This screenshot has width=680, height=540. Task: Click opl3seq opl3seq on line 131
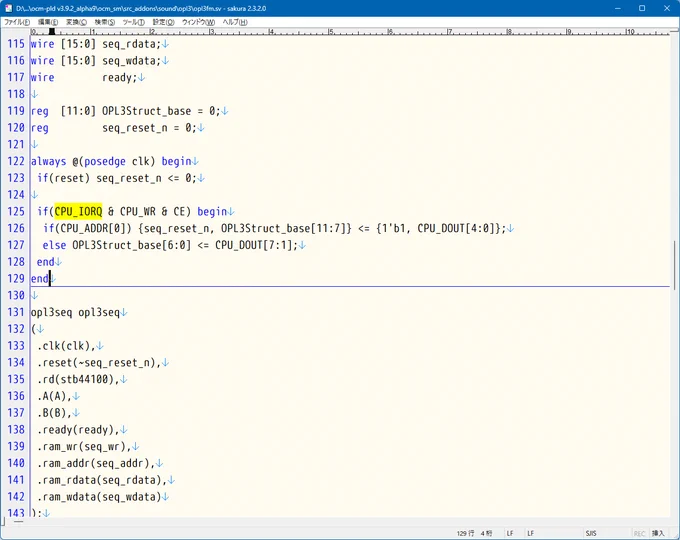point(75,312)
